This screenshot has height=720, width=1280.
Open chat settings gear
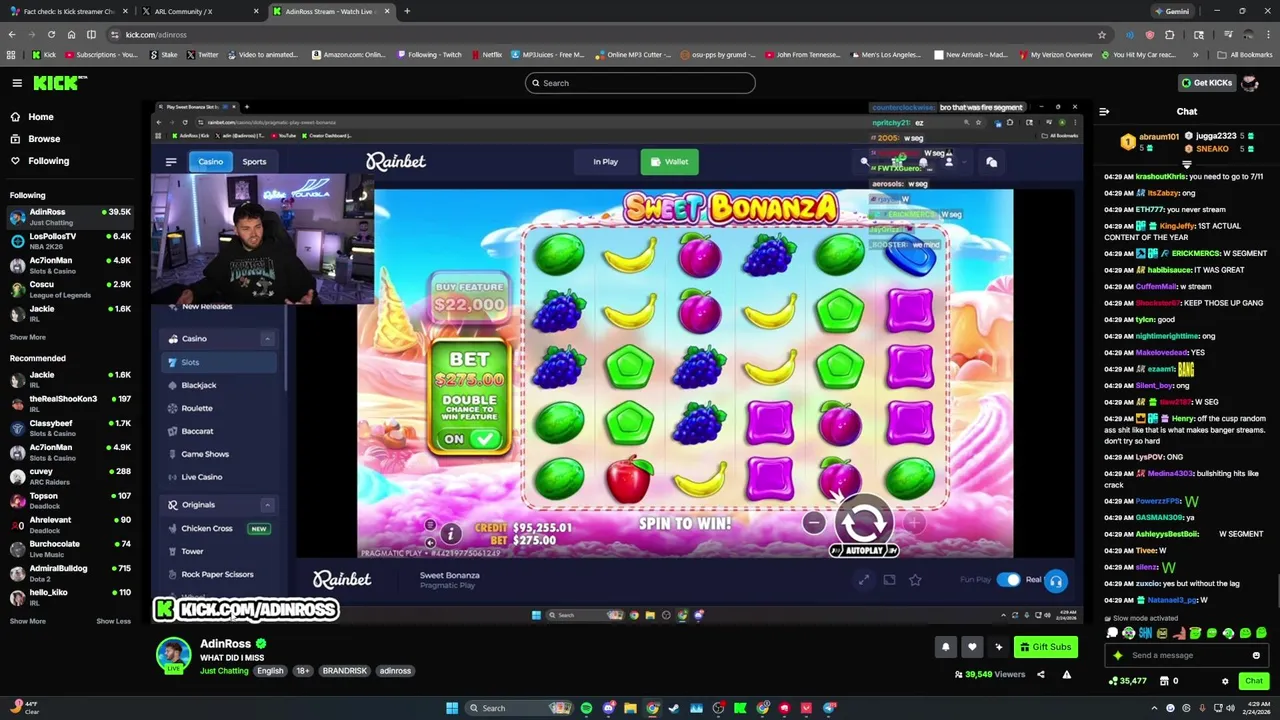pos(1225,681)
